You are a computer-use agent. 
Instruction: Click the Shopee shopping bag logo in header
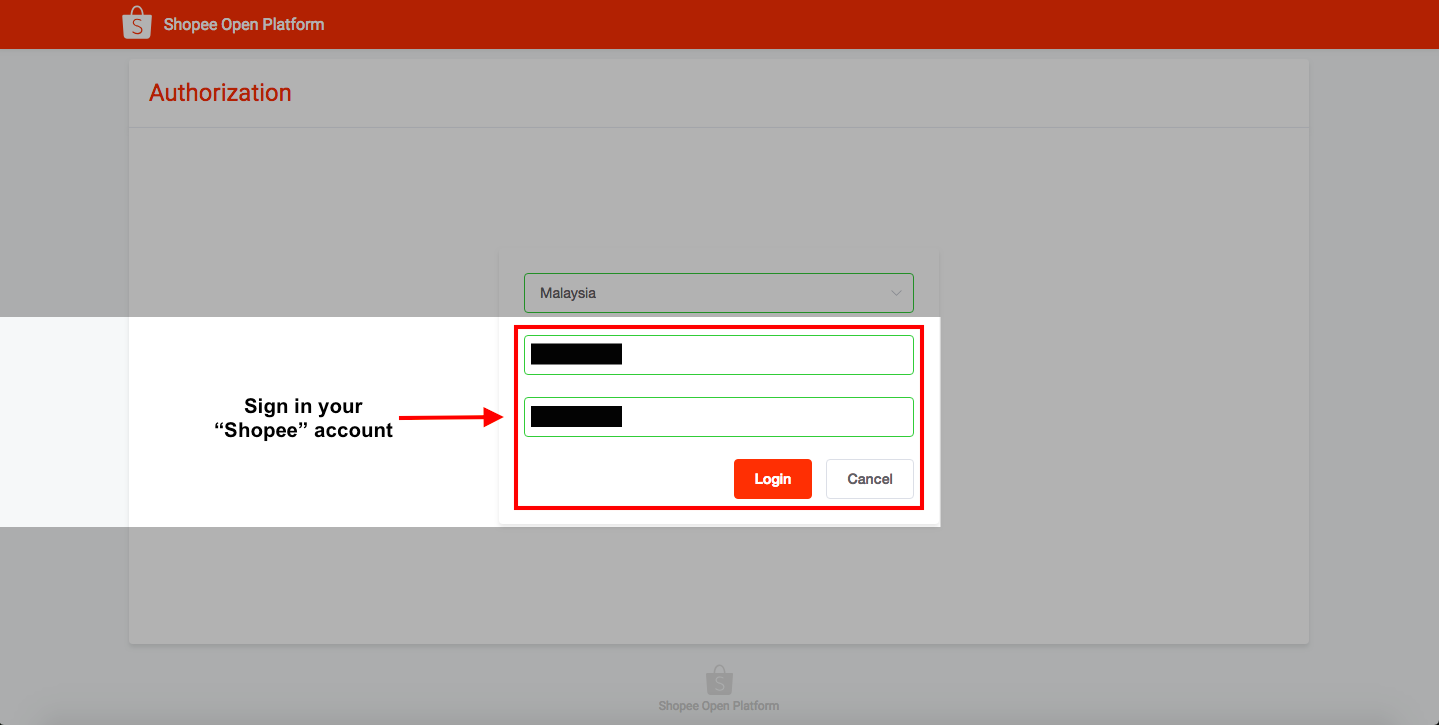[137, 24]
